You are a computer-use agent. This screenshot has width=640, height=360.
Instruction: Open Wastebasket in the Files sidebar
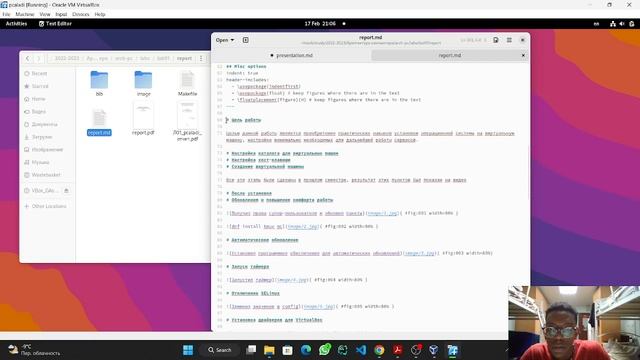click(x=46, y=175)
